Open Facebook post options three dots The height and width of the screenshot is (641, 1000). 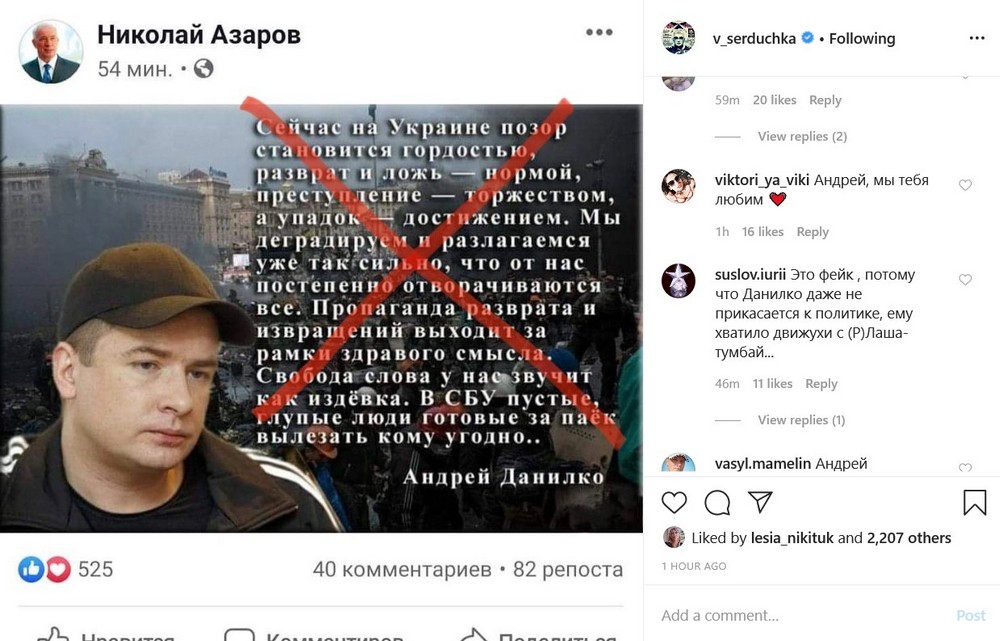(x=599, y=32)
